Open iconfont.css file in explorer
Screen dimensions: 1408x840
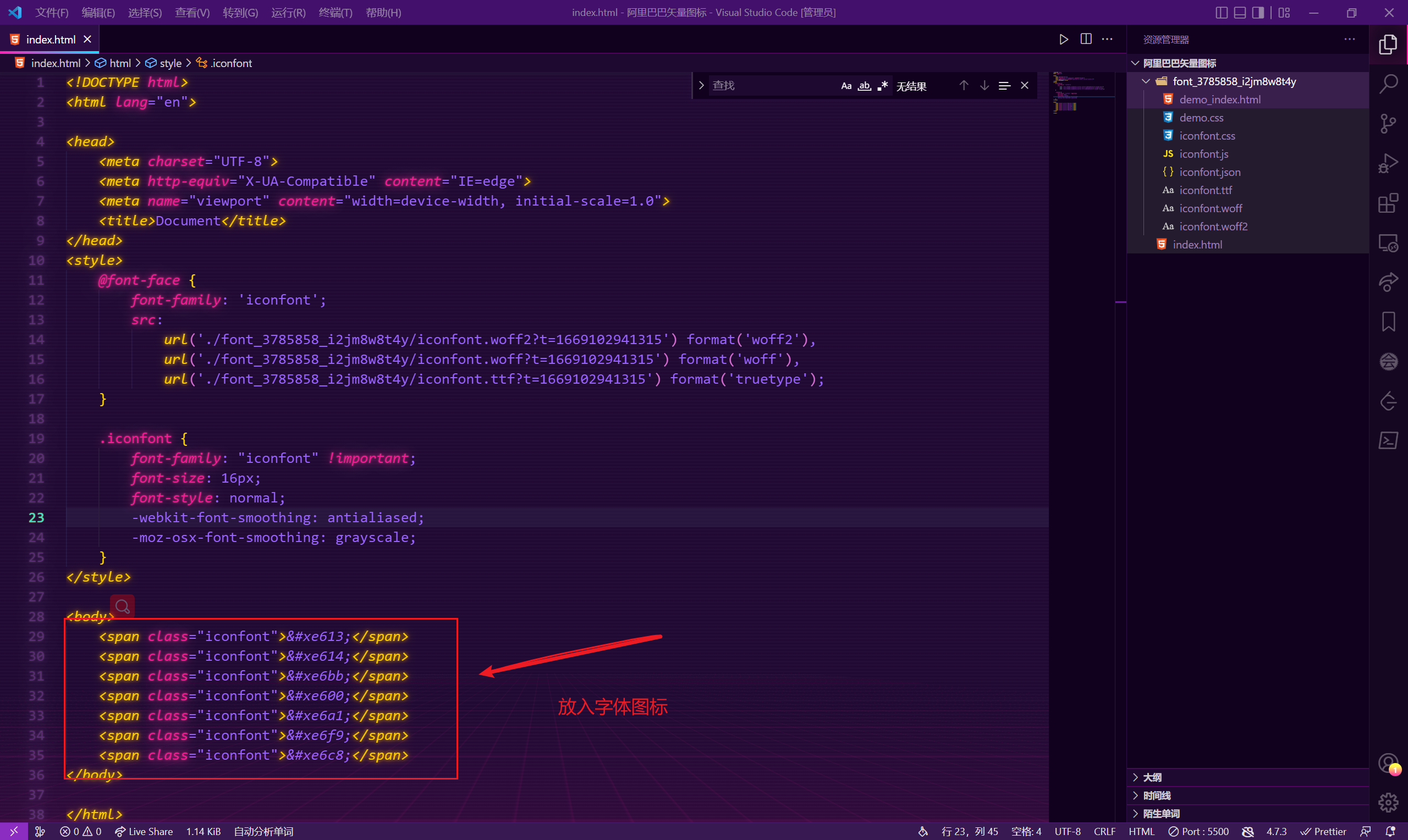1207,135
